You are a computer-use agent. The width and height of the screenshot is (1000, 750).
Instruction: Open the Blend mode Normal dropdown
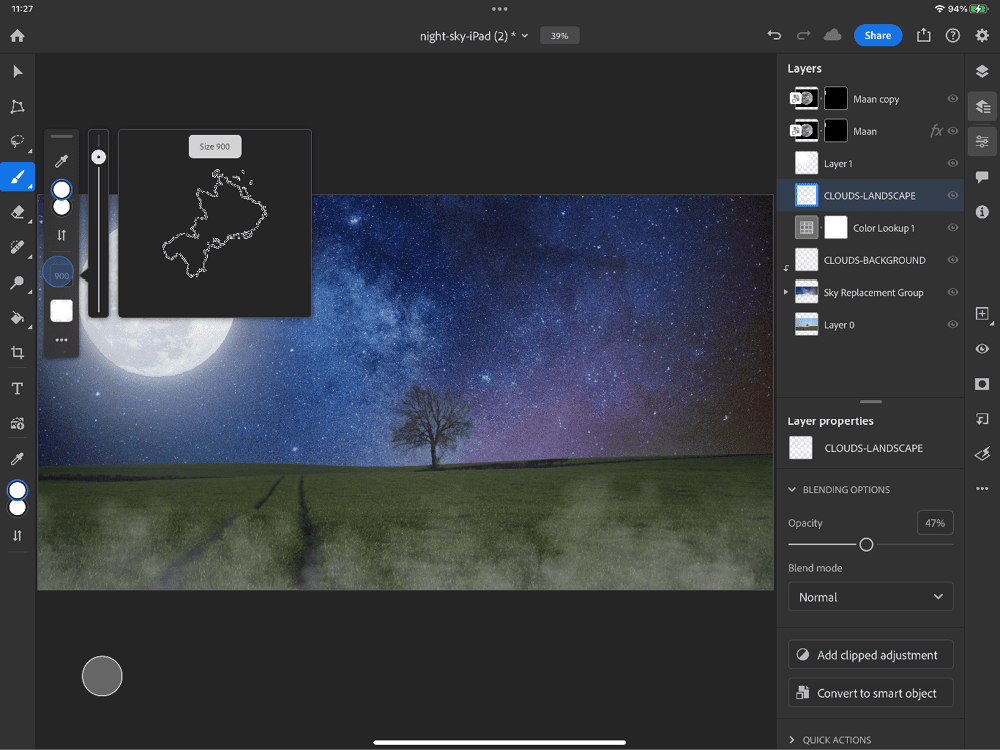point(871,597)
